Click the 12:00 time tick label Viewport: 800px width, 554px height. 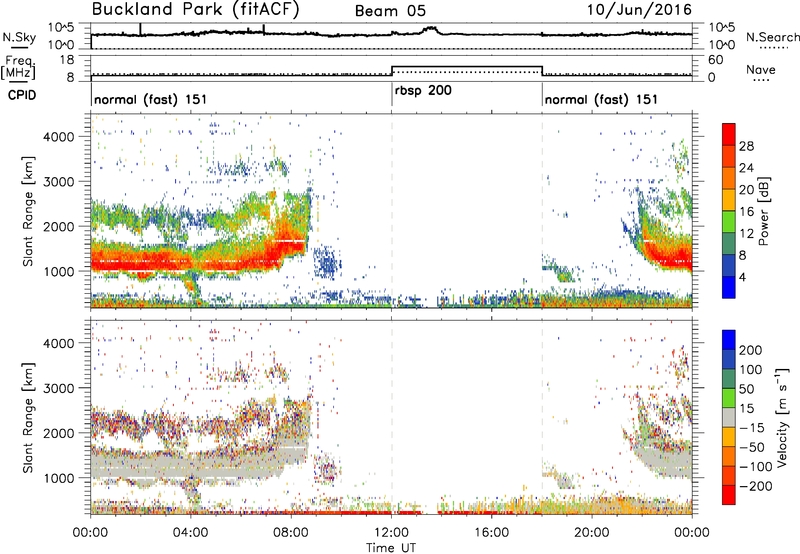tap(391, 533)
